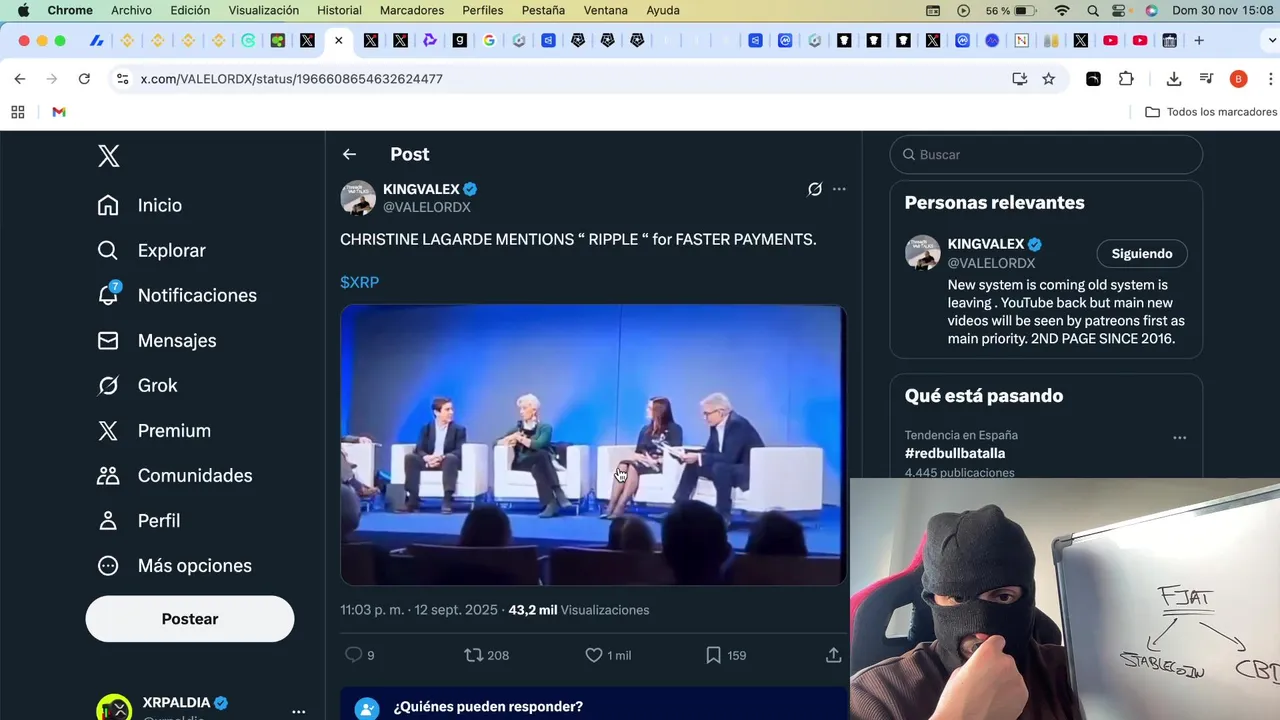Open Chrome apps grid shortcut

(18, 112)
